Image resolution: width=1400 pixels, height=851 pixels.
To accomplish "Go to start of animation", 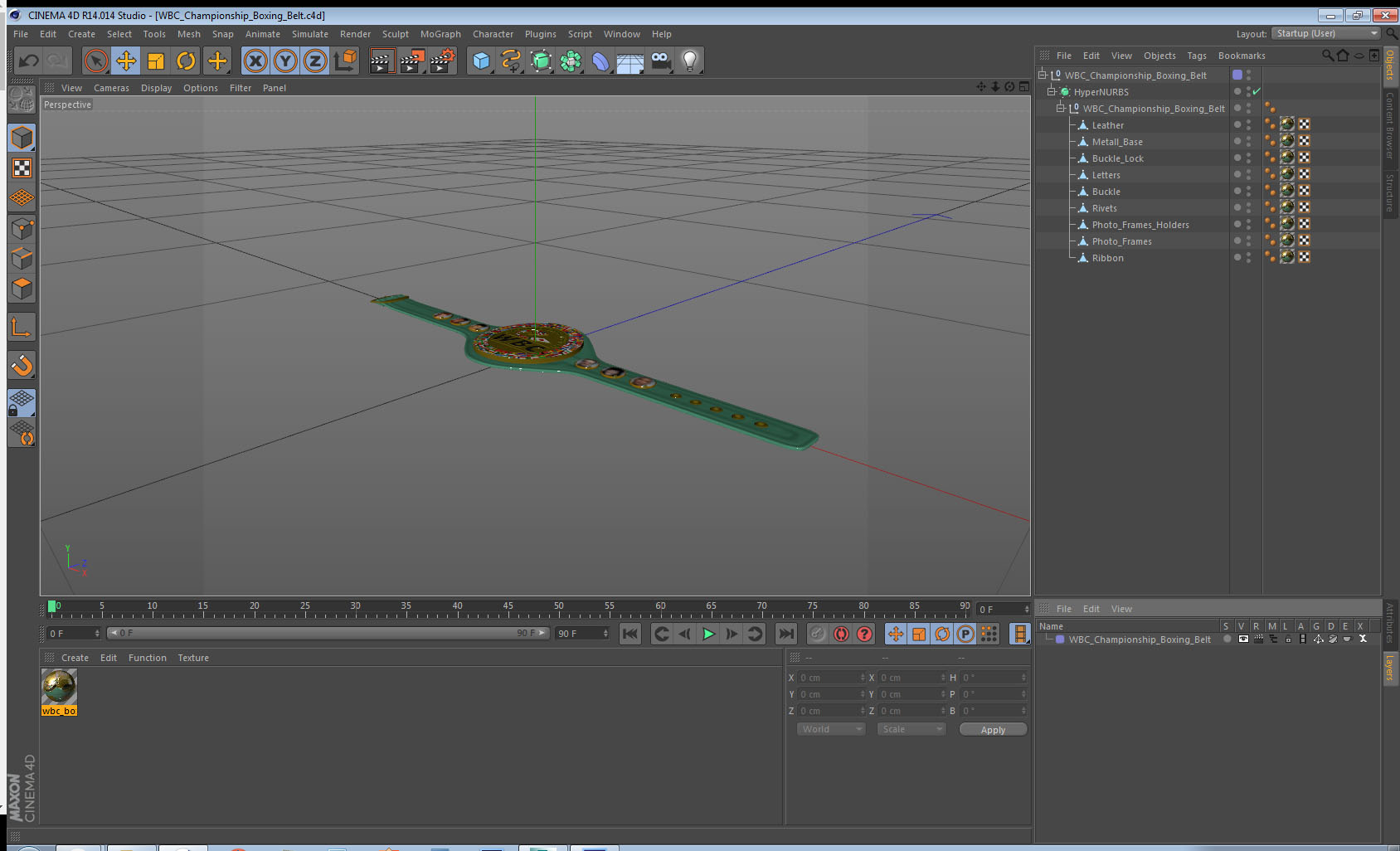I will point(630,634).
